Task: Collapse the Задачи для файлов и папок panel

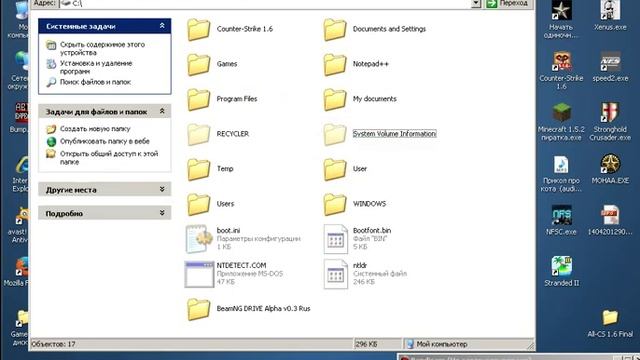Action: coord(162,111)
